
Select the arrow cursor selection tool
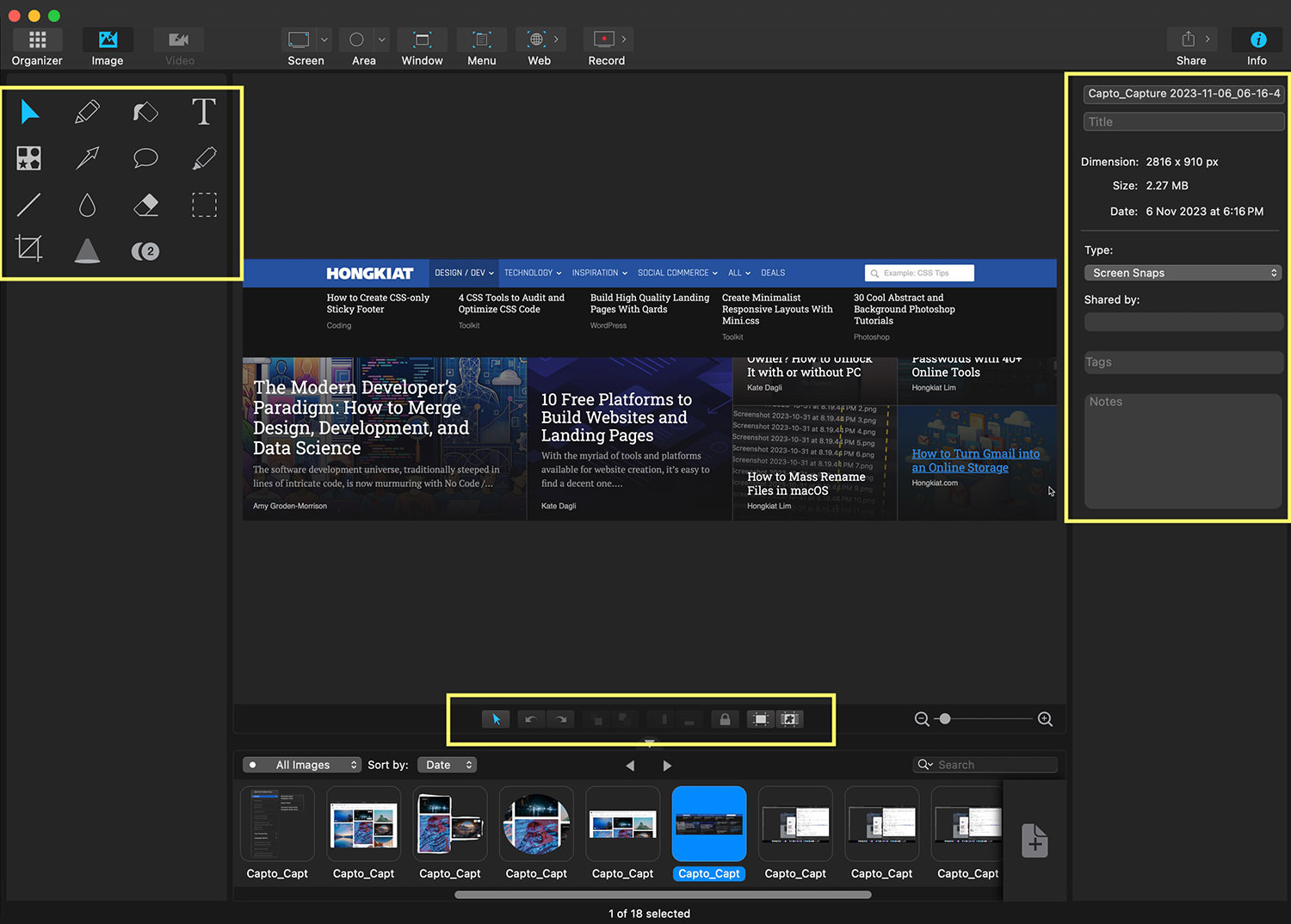(x=30, y=112)
